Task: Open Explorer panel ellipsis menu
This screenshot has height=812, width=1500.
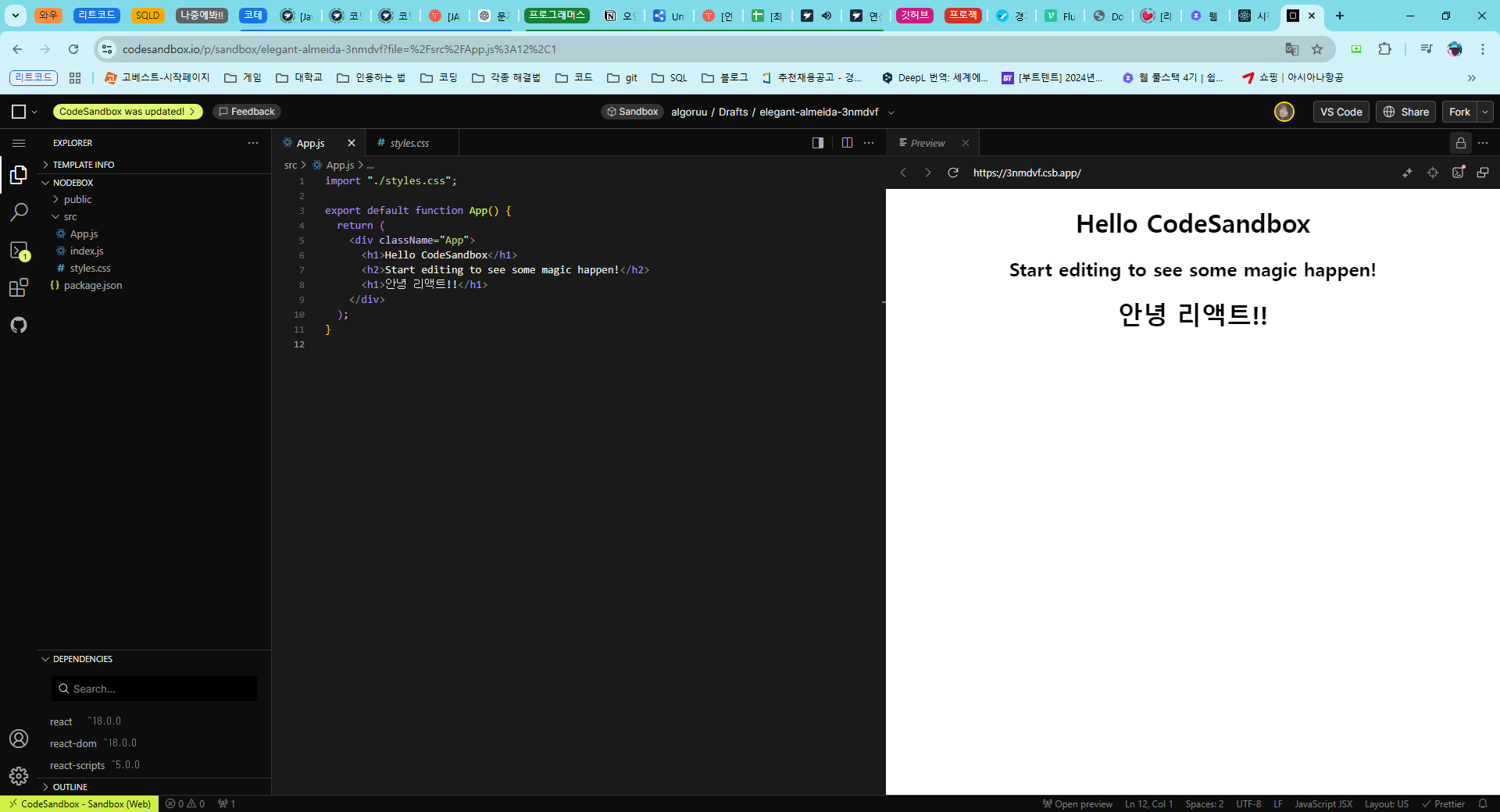Action: [x=253, y=143]
